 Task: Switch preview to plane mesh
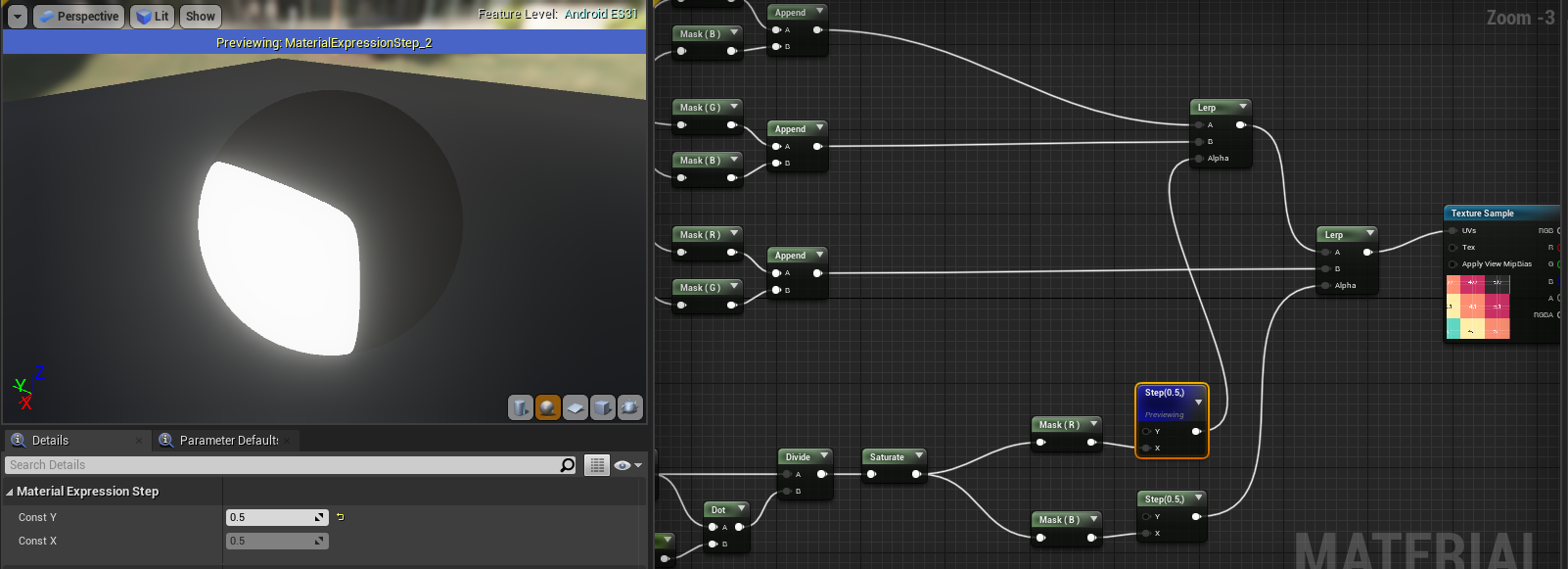[x=576, y=407]
